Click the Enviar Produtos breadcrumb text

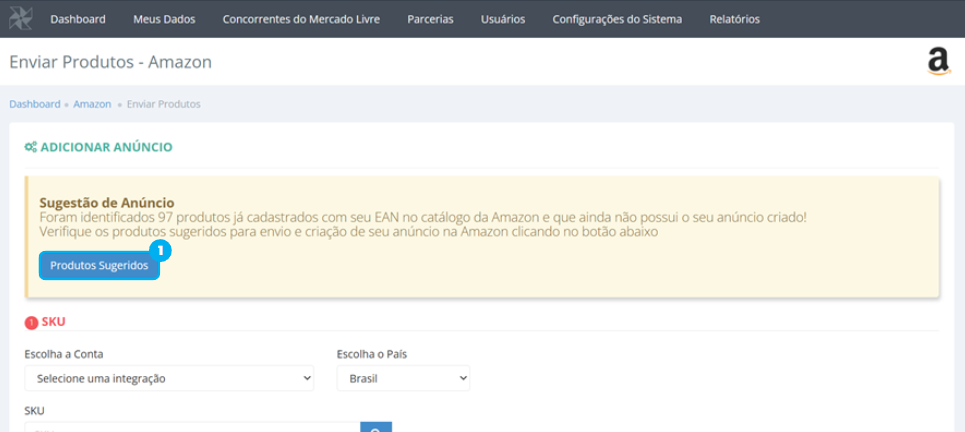point(164,104)
